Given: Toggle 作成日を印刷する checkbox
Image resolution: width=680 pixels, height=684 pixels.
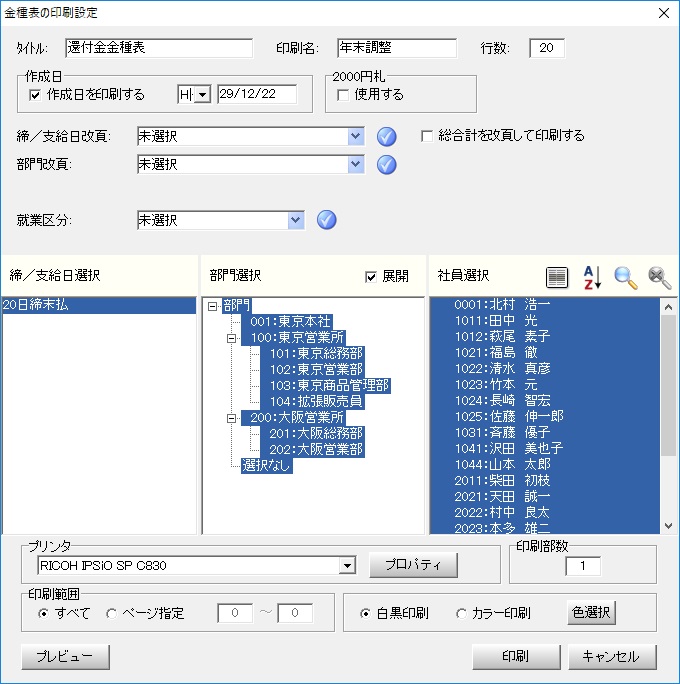Looking at the screenshot, I should (x=35, y=95).
